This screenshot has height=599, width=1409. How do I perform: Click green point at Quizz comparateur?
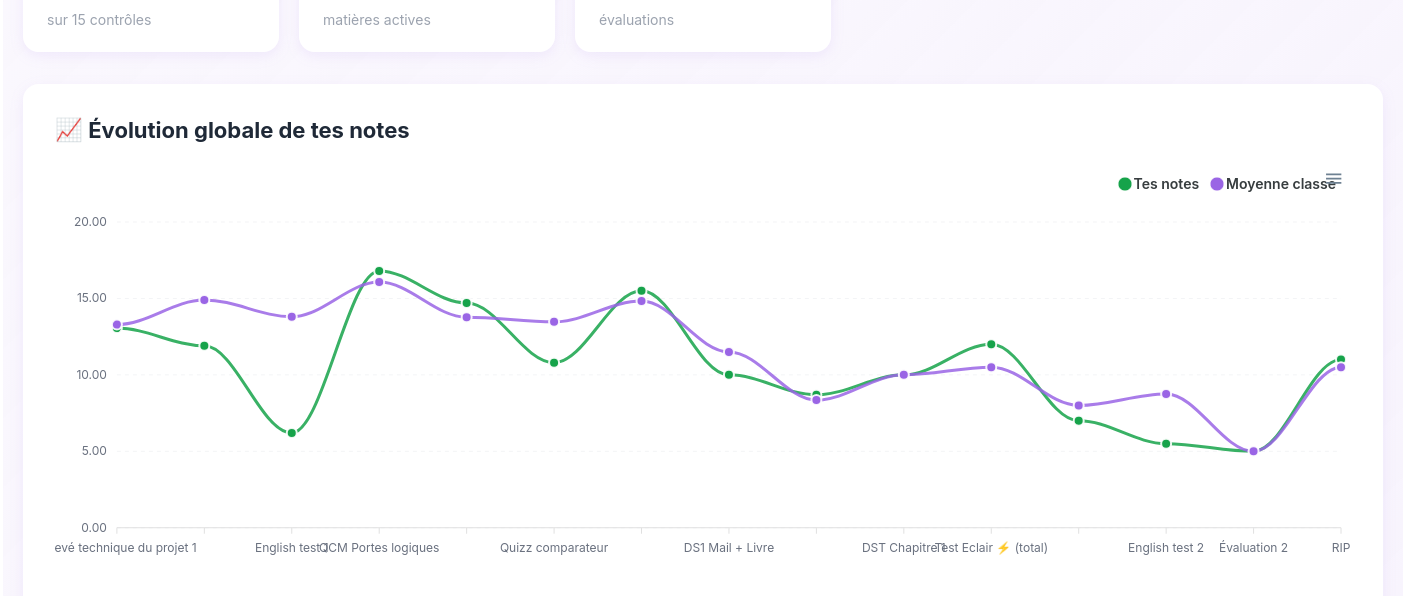(554, 363)
